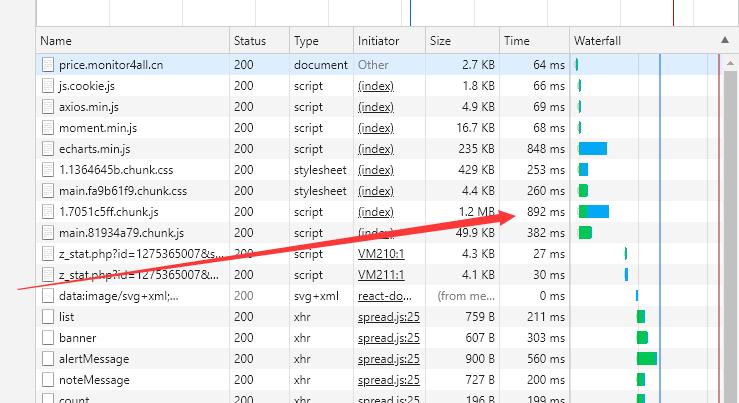Viewport: 739px width, 403px height.
Task: Click the alertMessage green waterfall bar
Action: [647, 359]
